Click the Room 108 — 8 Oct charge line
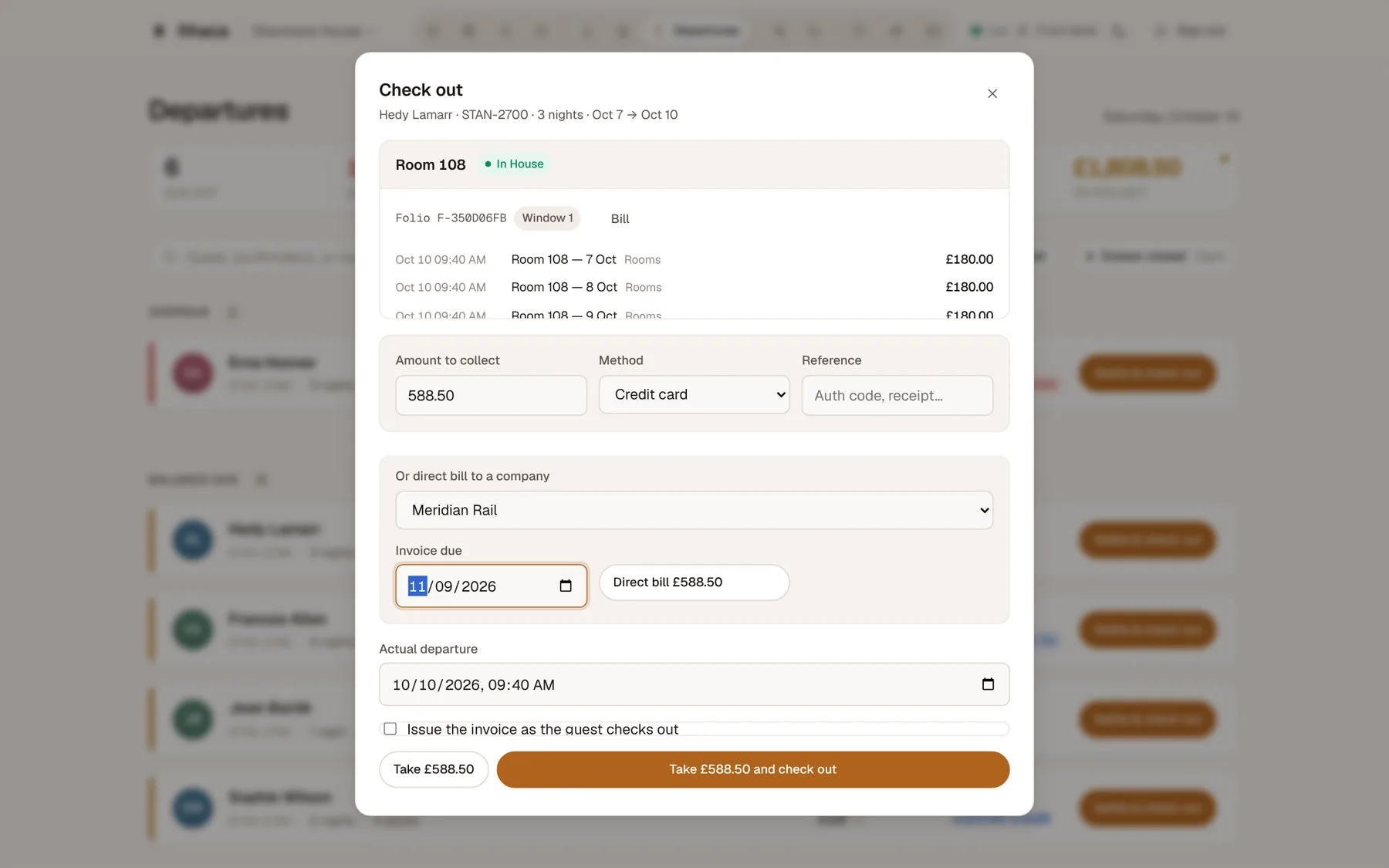The width and height of the screenshot is (1389, 868). point(694,287)
